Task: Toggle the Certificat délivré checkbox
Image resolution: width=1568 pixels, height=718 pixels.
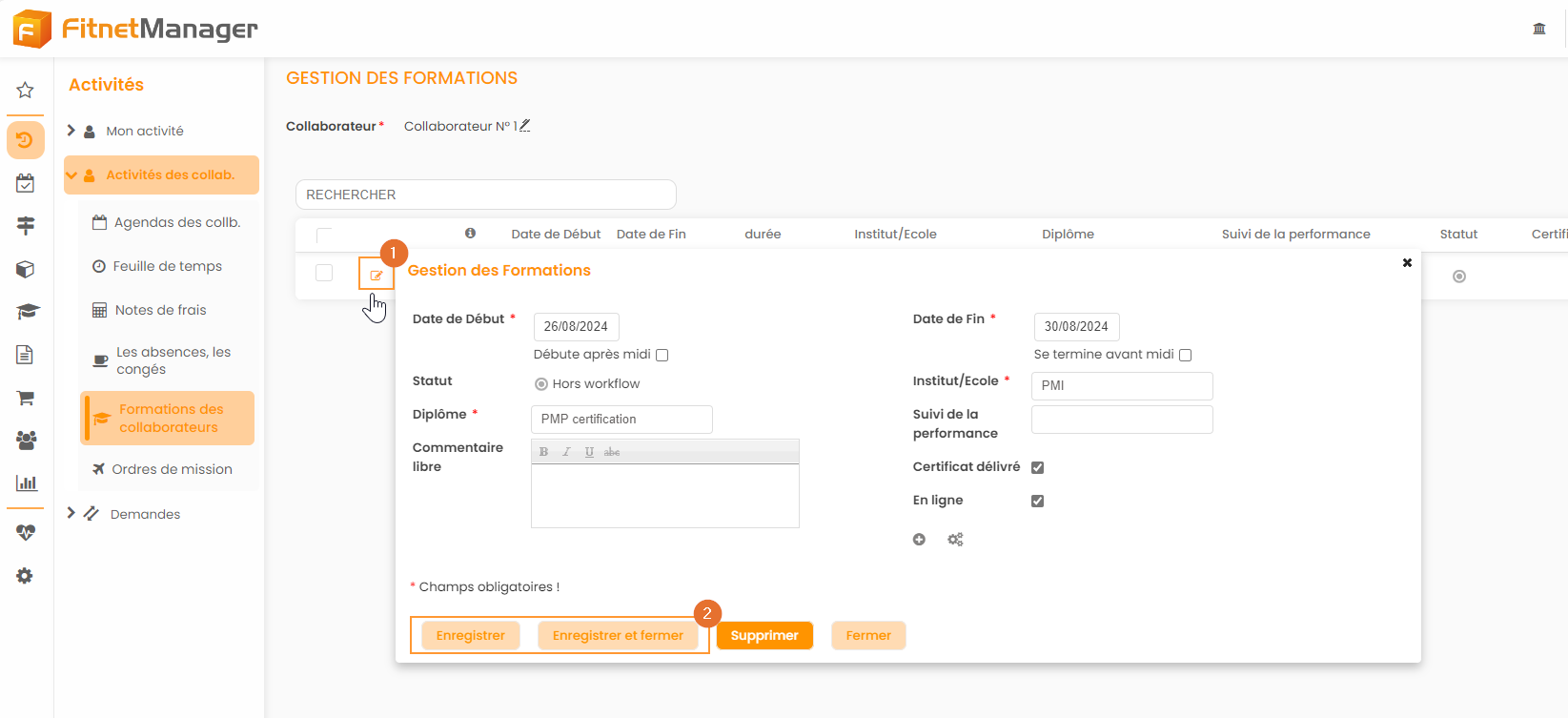Action: tap(1037, 467)
